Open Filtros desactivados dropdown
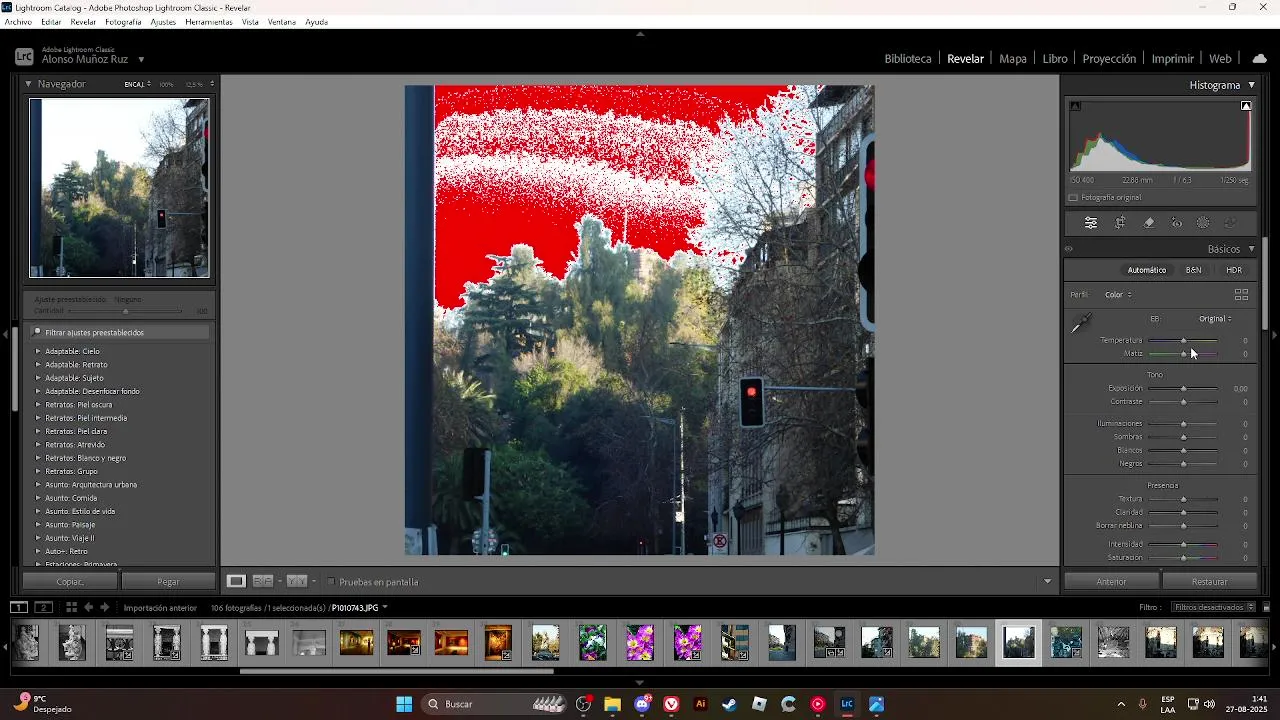 tap(1214, 607)
